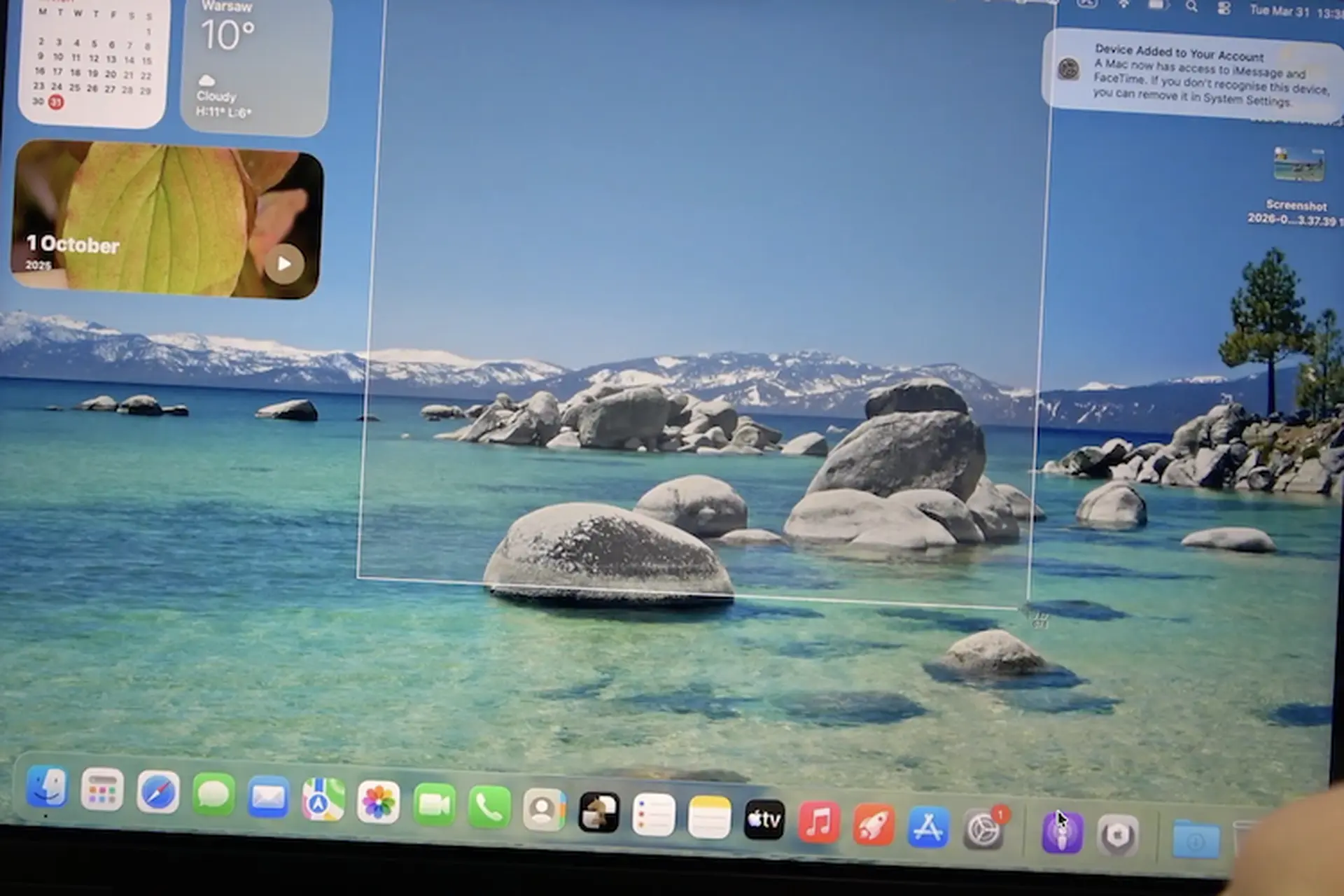Viewport: 1344px width, 896px height.
Task: Open the purple Podcasts icon in Dock
Action: coord(1063,832)
